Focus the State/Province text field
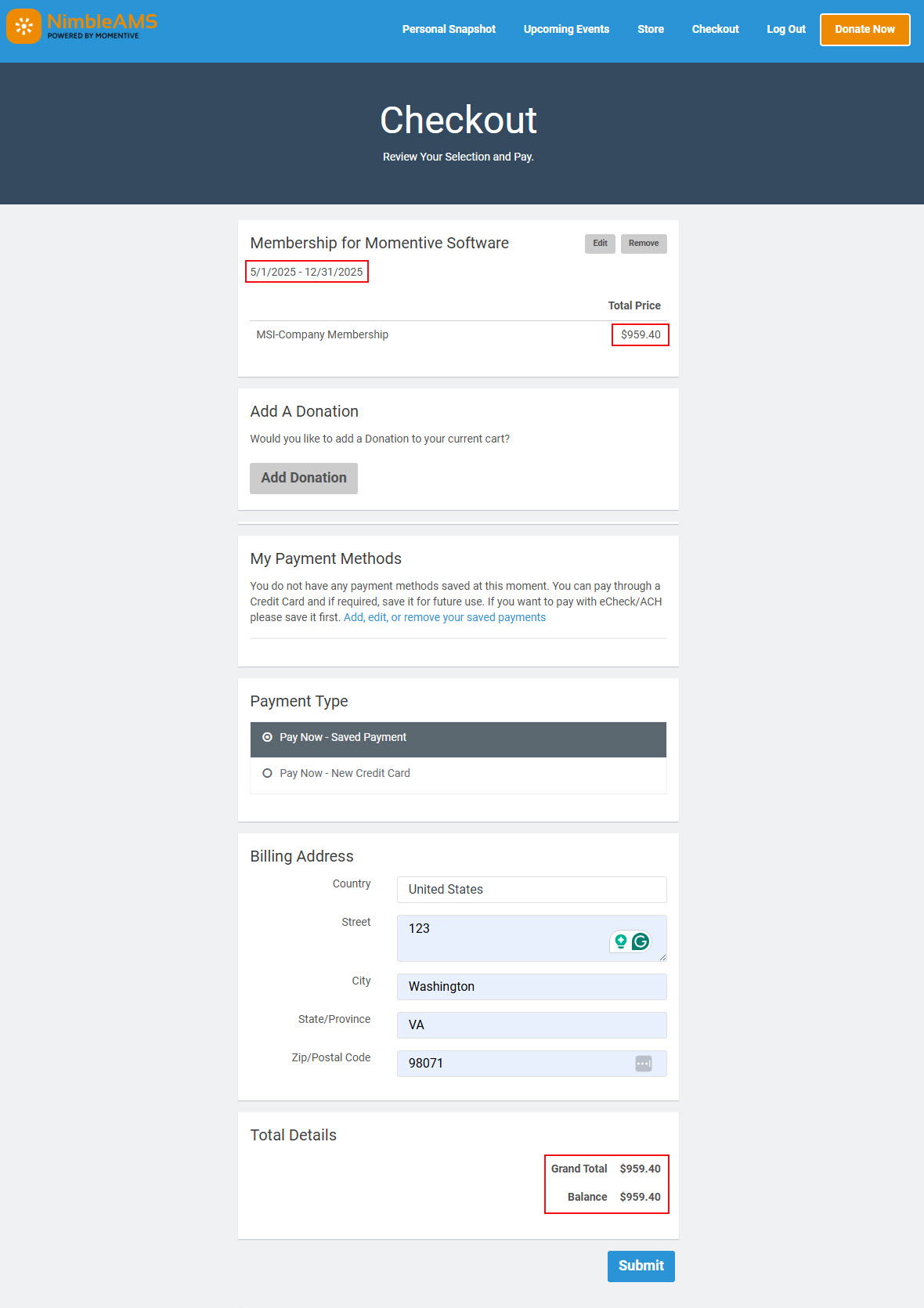 pyautogui.click(x=531, y=1025)
